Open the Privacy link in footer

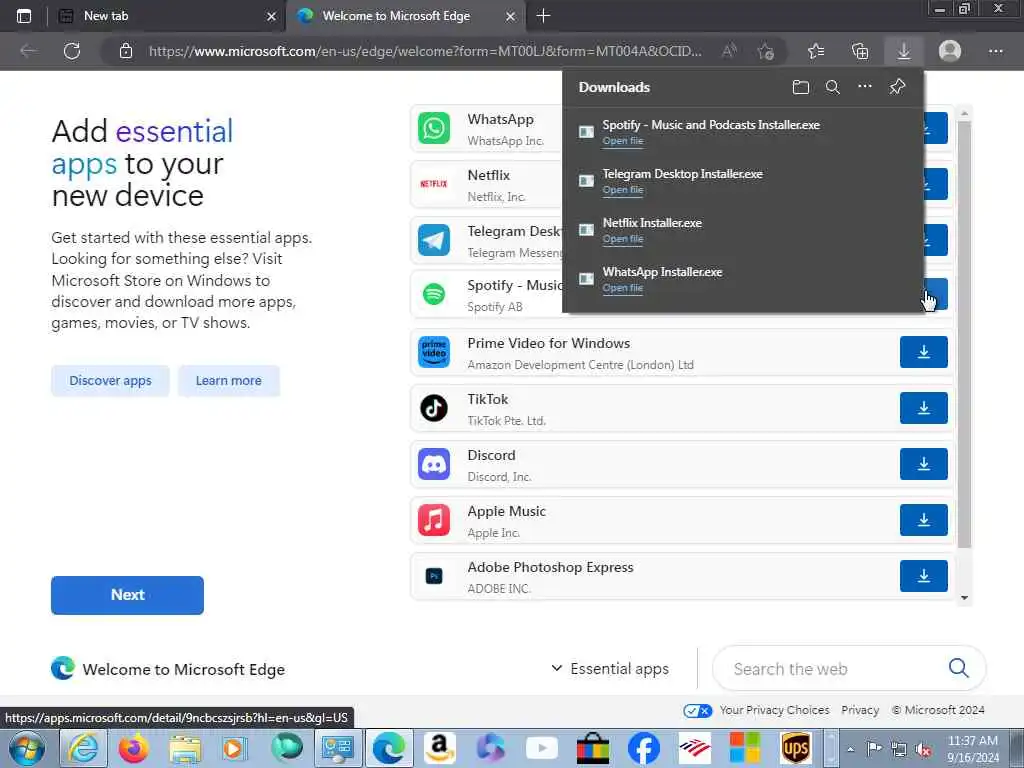tap(860, 710)
